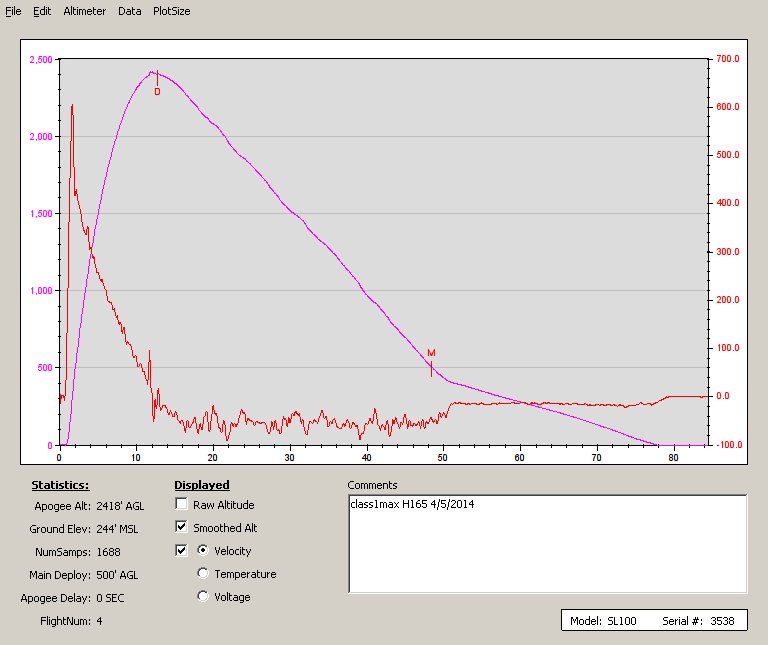Click the M main deploy marker on graph
The height and width of the screenshot is (645, 768).
tap(431, 353)
